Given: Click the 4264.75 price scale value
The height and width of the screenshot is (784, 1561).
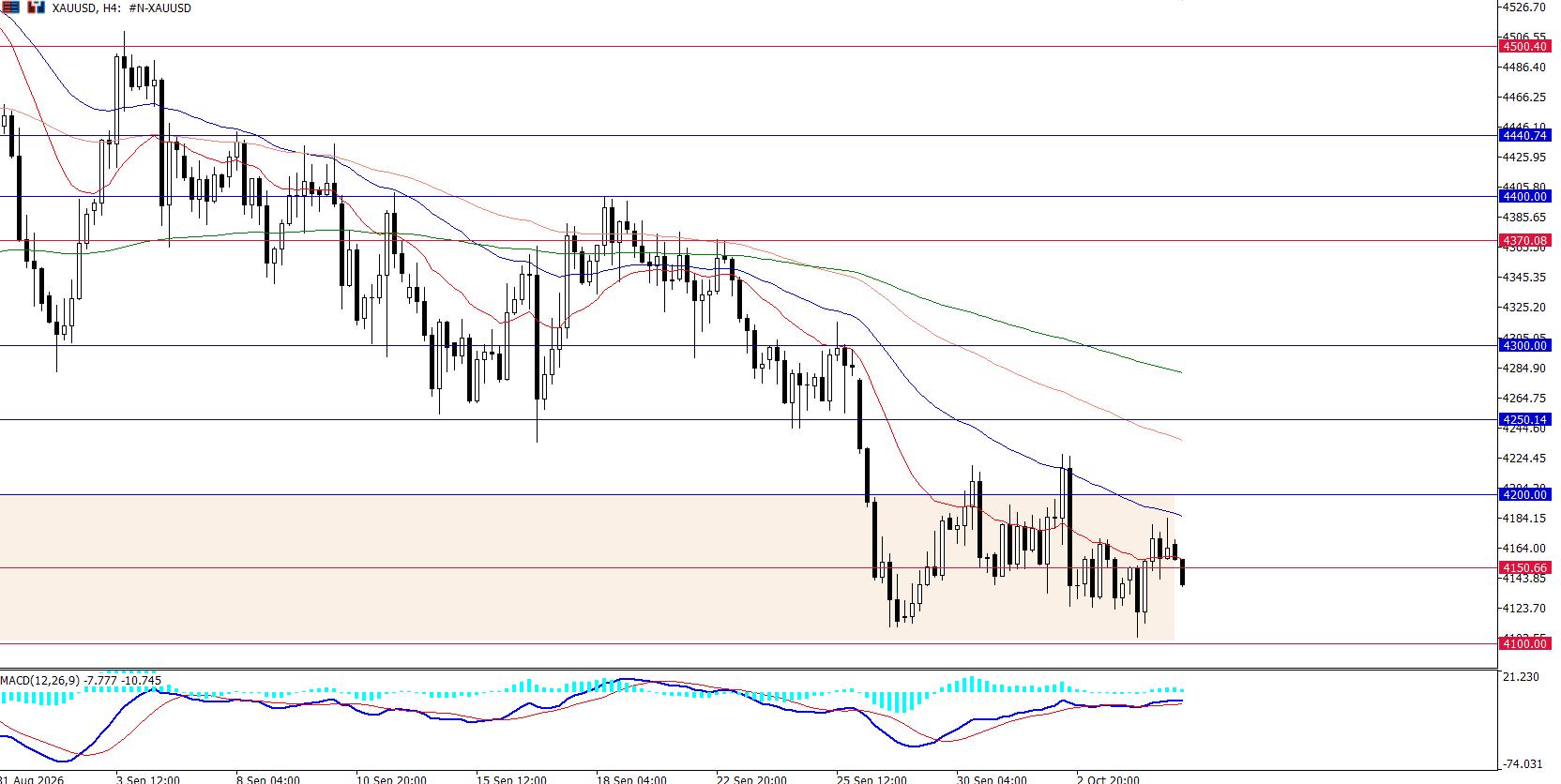Looking at the screenshot, I should tap(1524, 399).
